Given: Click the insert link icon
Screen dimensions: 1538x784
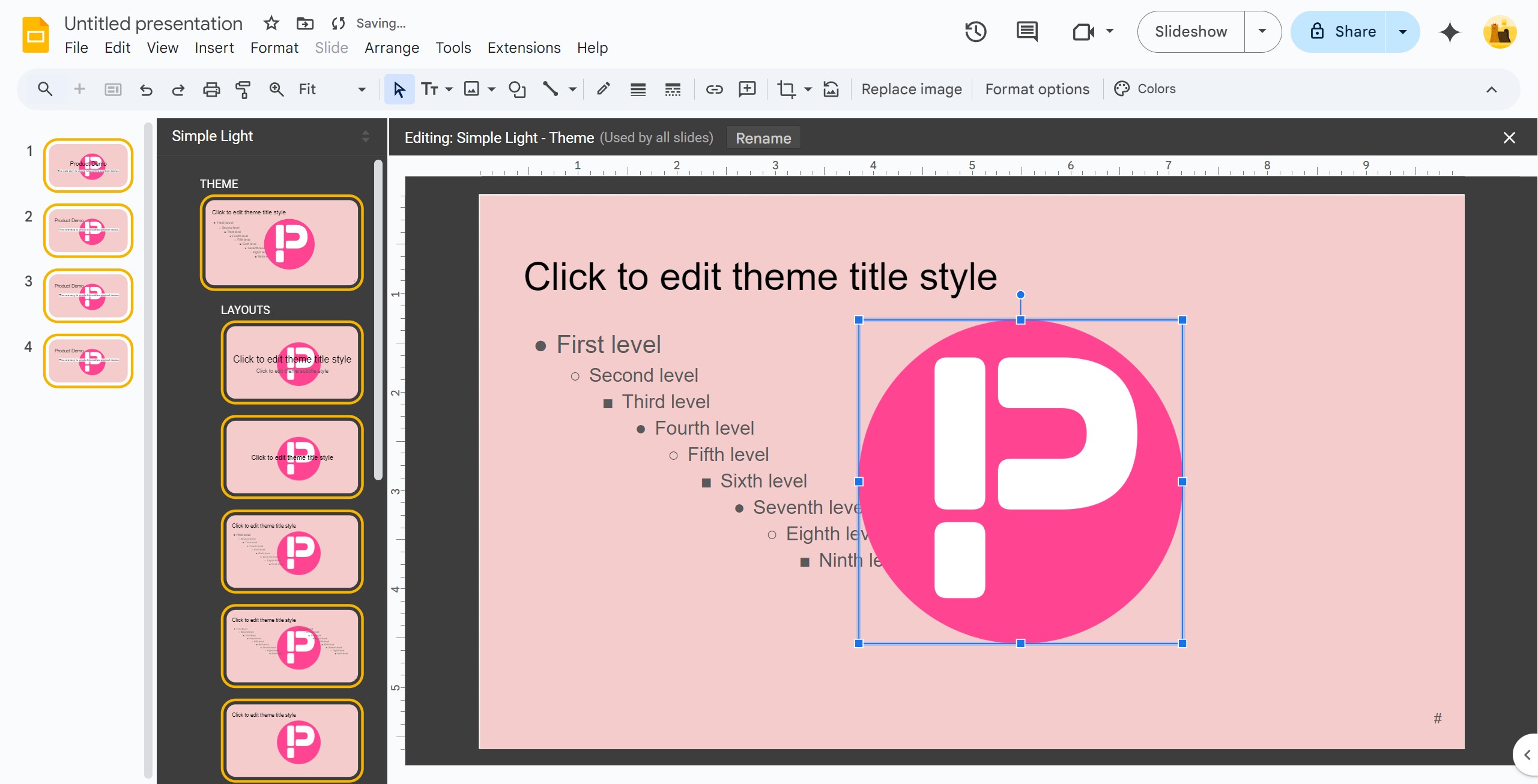Looking at the screenshot, I should (714, 89).
